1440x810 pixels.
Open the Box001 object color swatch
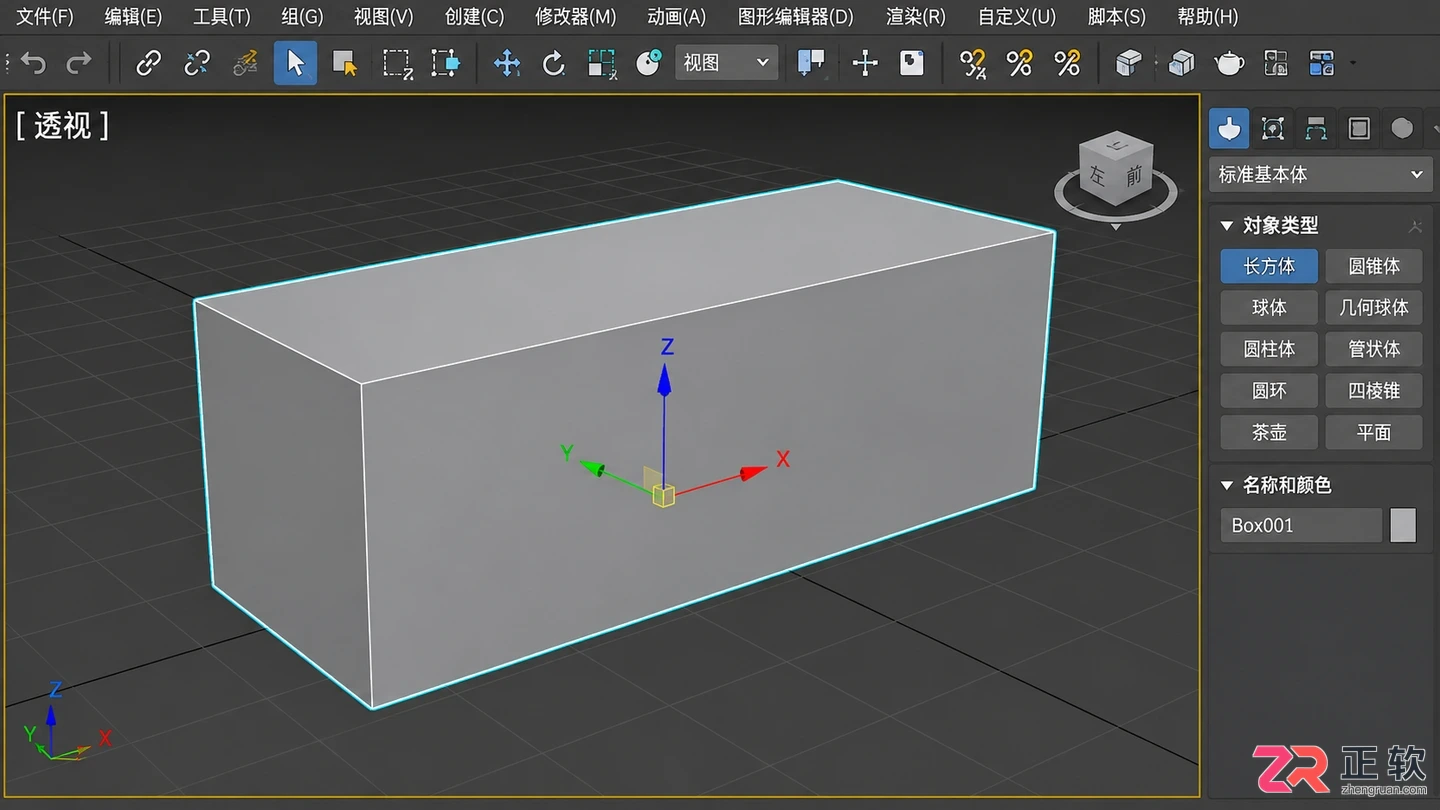1403,525
